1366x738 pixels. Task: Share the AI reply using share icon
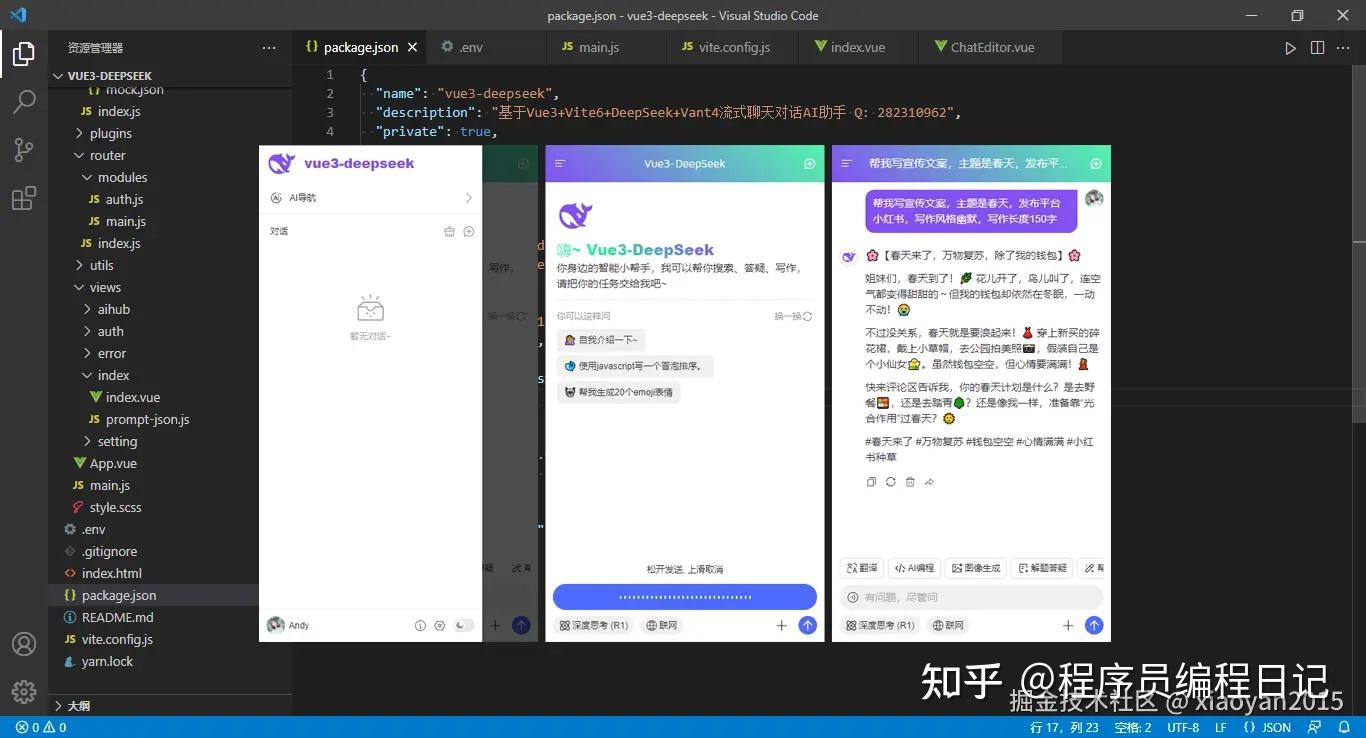point(929,482)
